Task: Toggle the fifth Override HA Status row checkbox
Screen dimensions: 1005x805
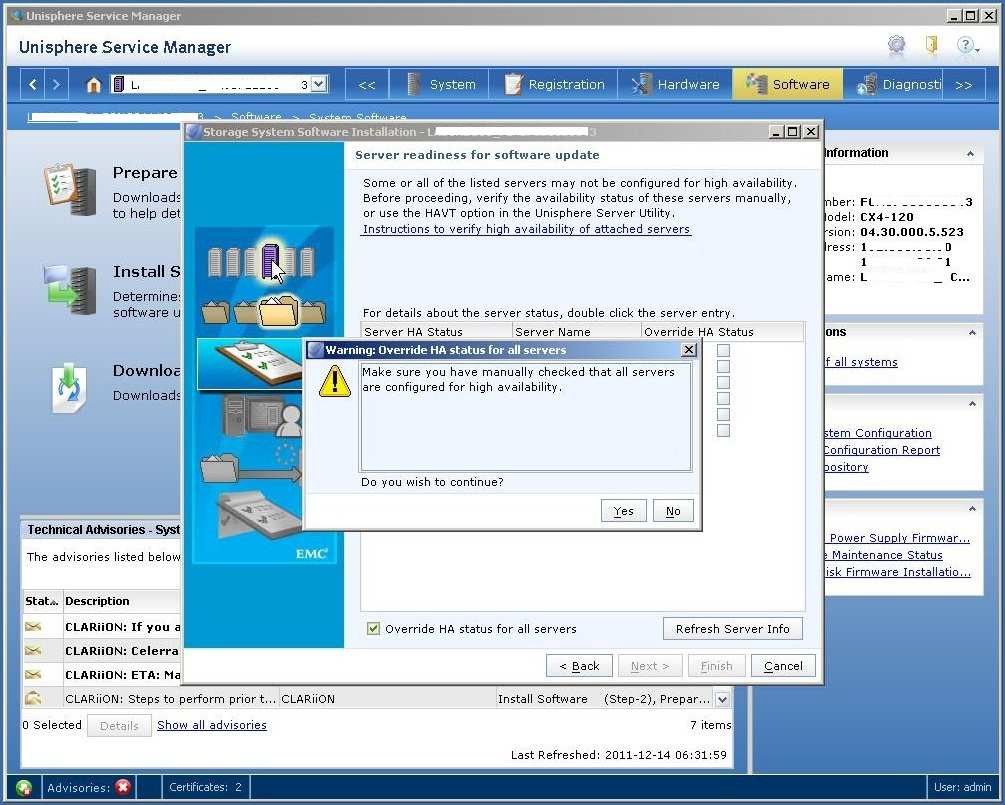Action: (723, 415)
